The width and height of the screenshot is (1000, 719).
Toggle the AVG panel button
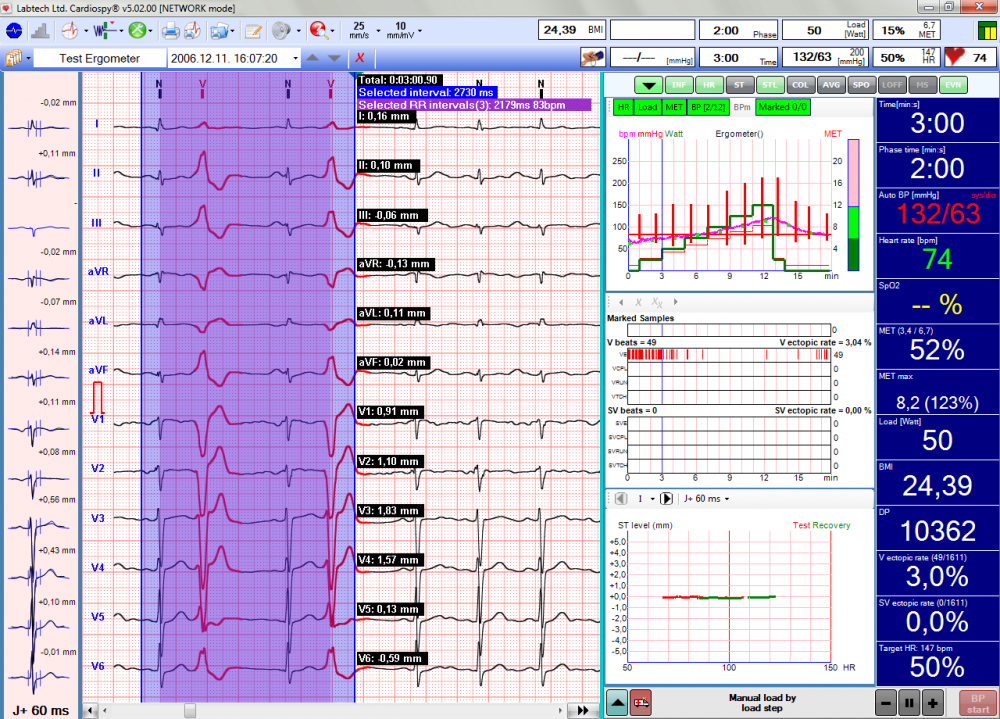click(x=832, y=84)
